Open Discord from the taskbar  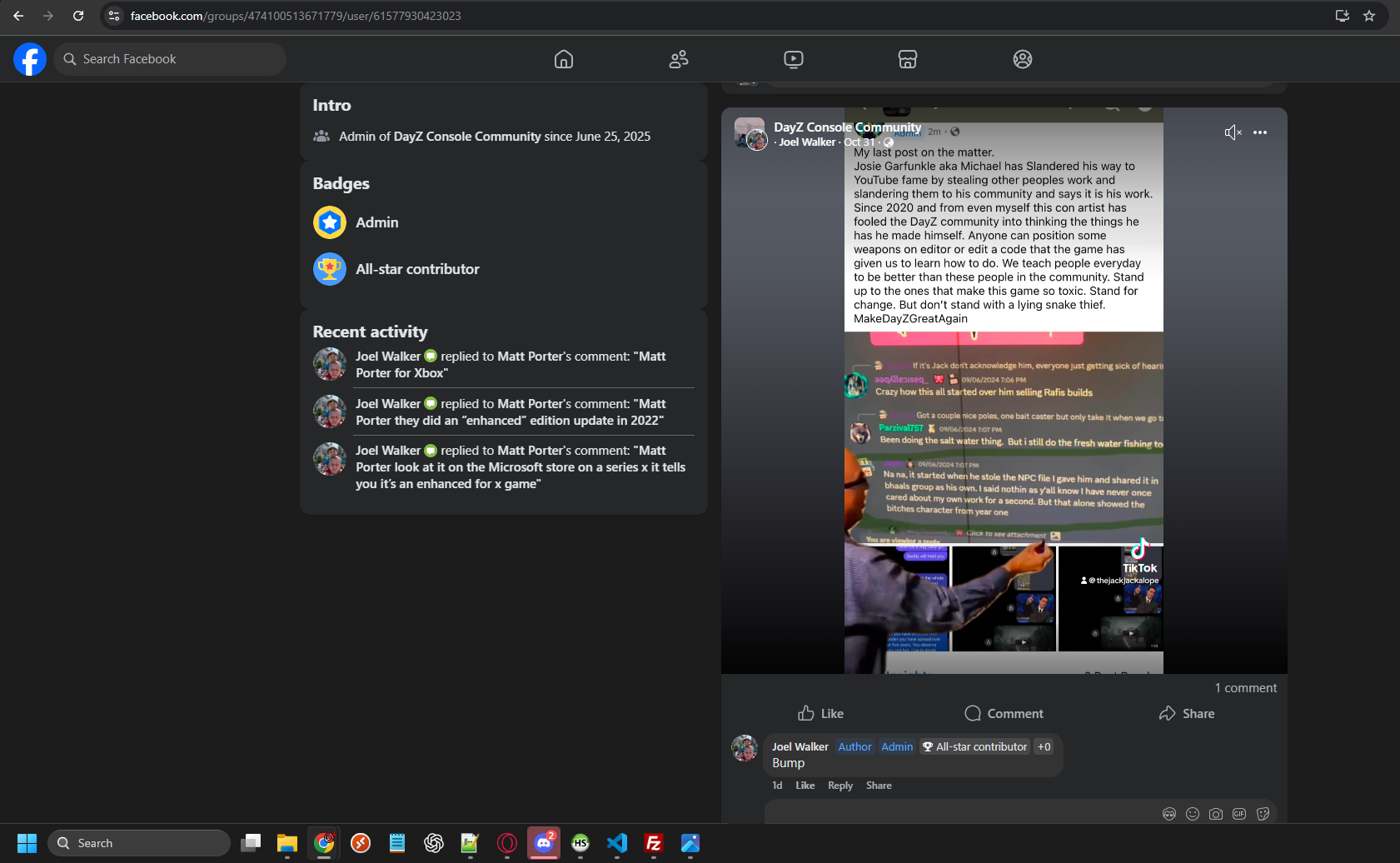pyautogui.click(x=544, y=843)
